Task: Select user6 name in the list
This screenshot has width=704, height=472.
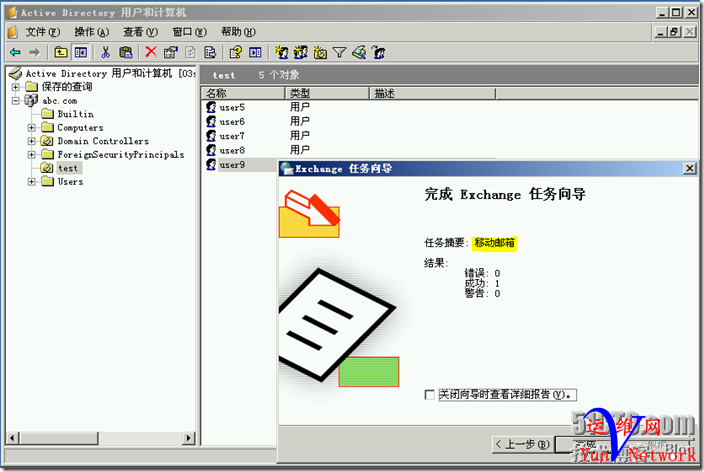Action: 232,122
